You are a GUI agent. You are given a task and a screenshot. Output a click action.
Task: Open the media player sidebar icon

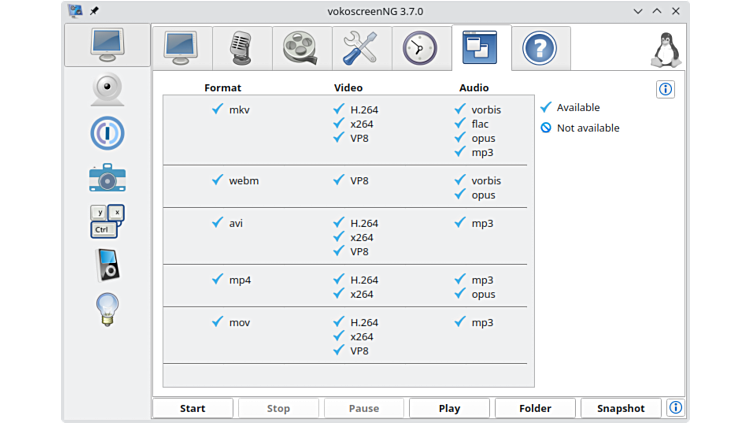point(107,265)
